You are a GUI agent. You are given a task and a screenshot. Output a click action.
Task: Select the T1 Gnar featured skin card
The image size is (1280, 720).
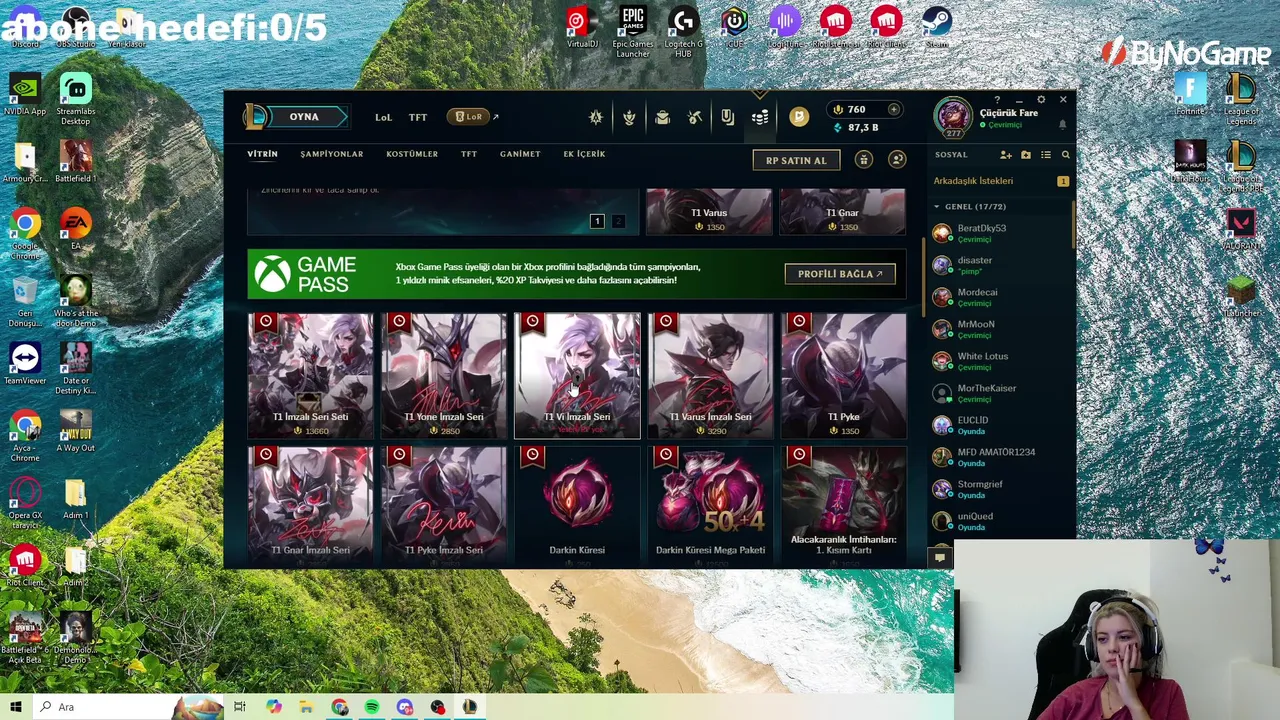pyautogui.click(x=842, y=212)
